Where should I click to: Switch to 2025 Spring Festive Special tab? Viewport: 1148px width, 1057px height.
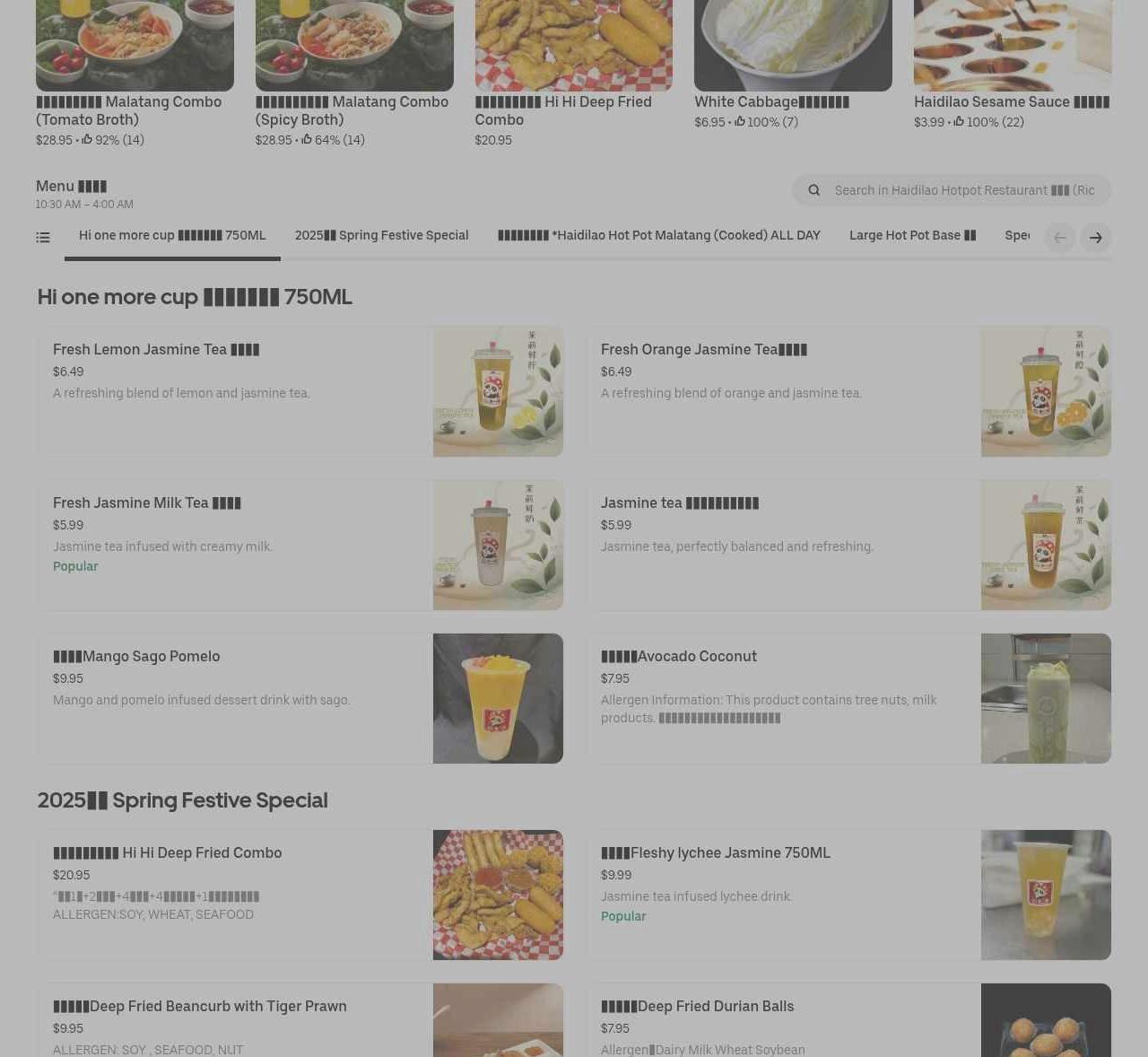pos(382,236)
